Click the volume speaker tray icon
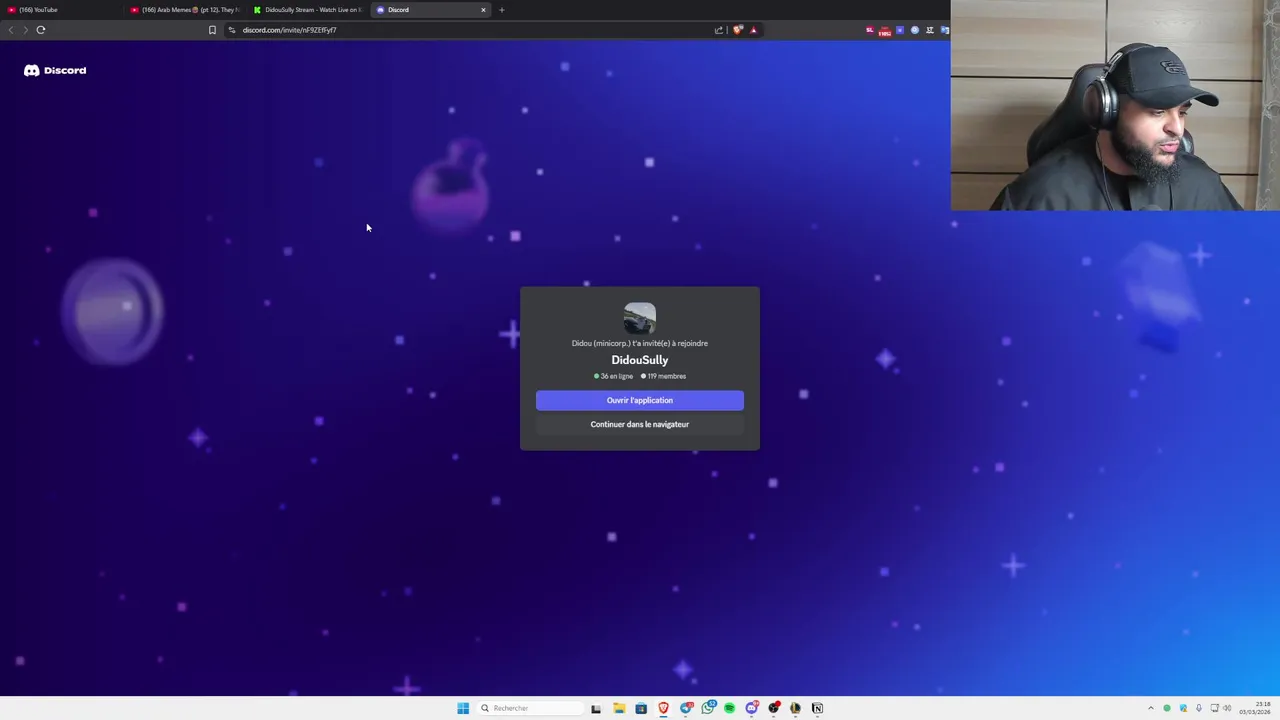Viewport: 1280px width, 720px height. point(1227,708)
